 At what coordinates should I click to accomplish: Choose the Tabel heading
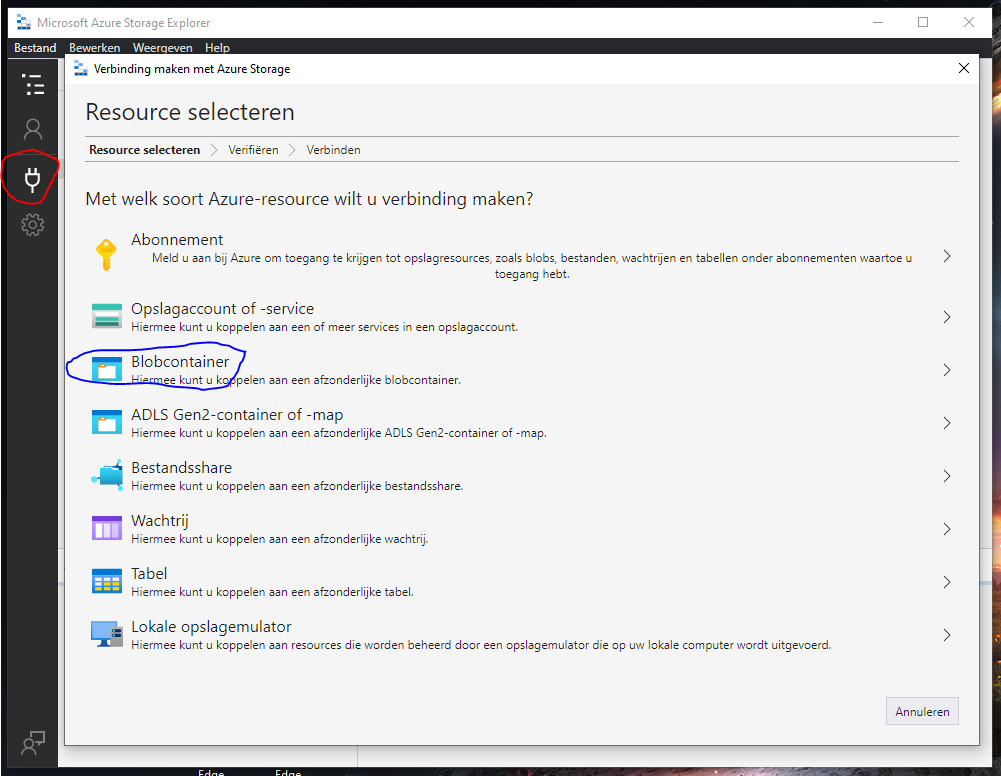click(x=149, y=574)
